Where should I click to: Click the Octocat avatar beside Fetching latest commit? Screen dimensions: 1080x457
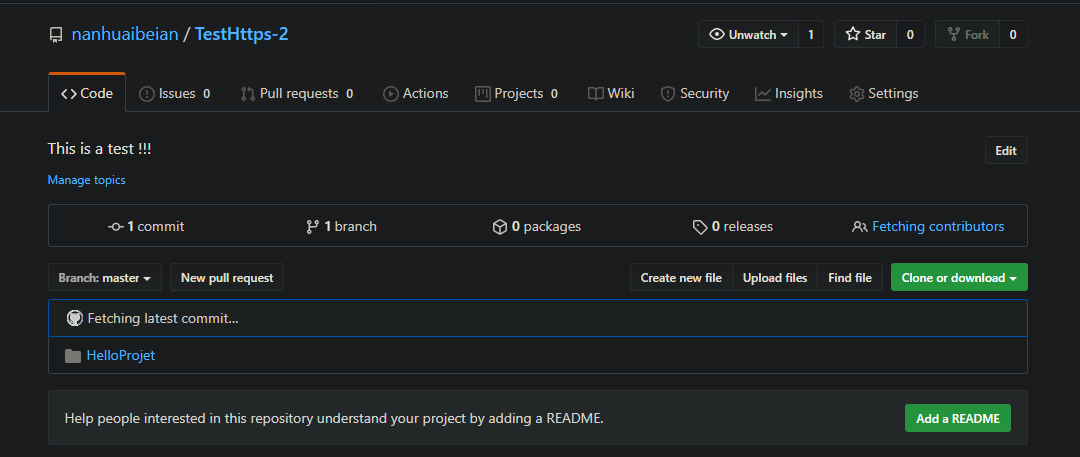point(74,318)
